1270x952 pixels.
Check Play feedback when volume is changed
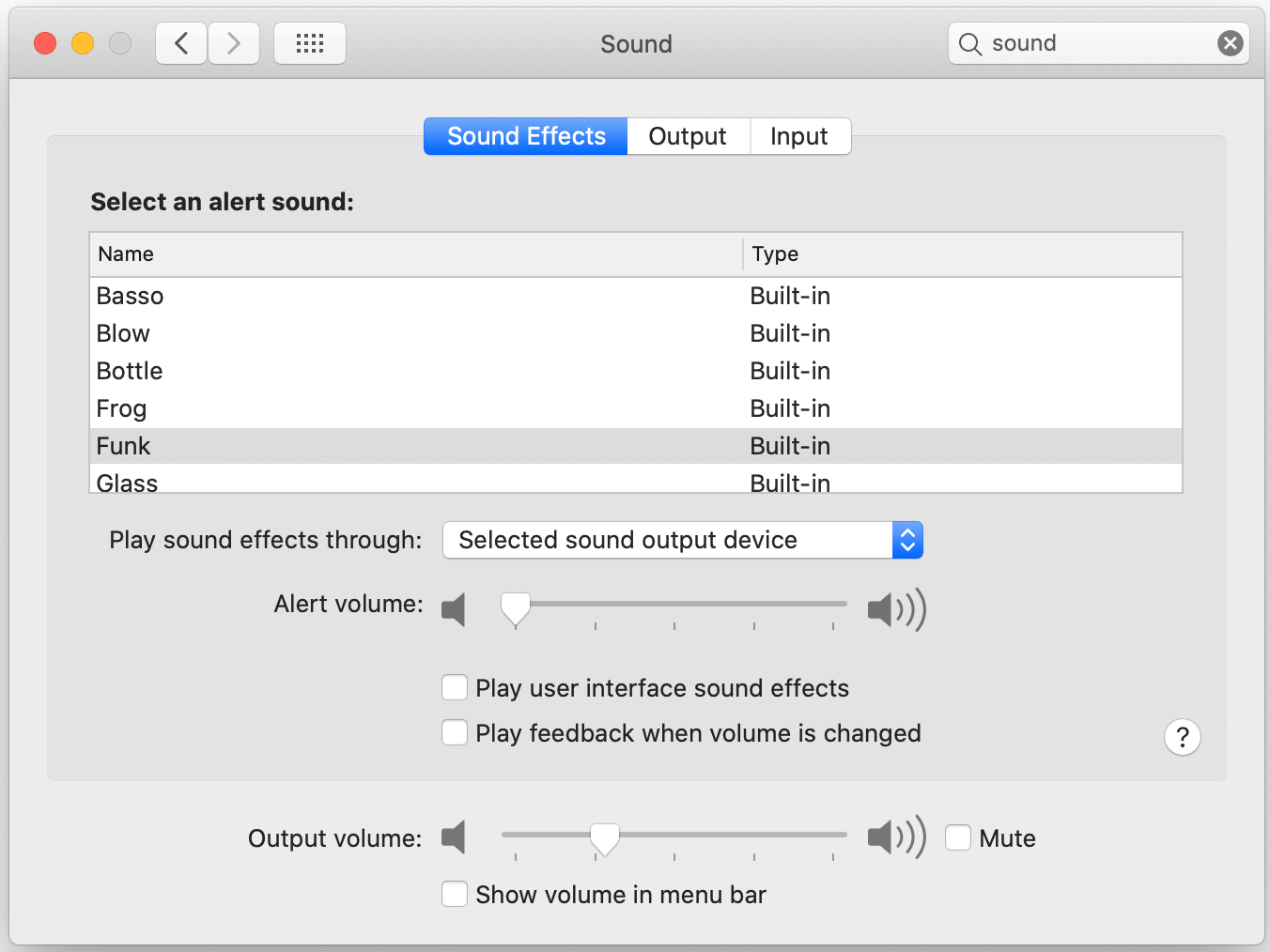pos(455,732)
